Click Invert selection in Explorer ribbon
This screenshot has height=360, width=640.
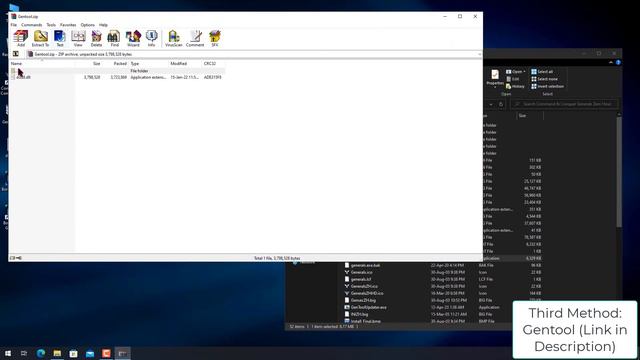click(x=548, y=86)
